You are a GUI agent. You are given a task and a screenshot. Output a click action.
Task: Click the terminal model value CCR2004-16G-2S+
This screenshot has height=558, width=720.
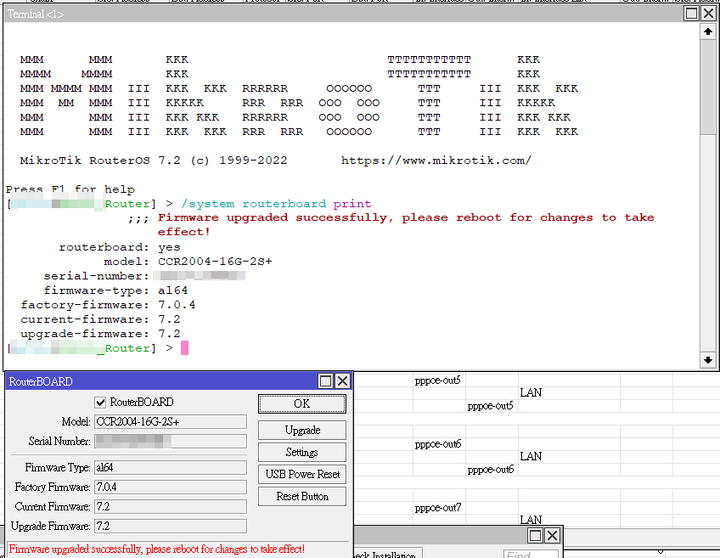point(215,261)
